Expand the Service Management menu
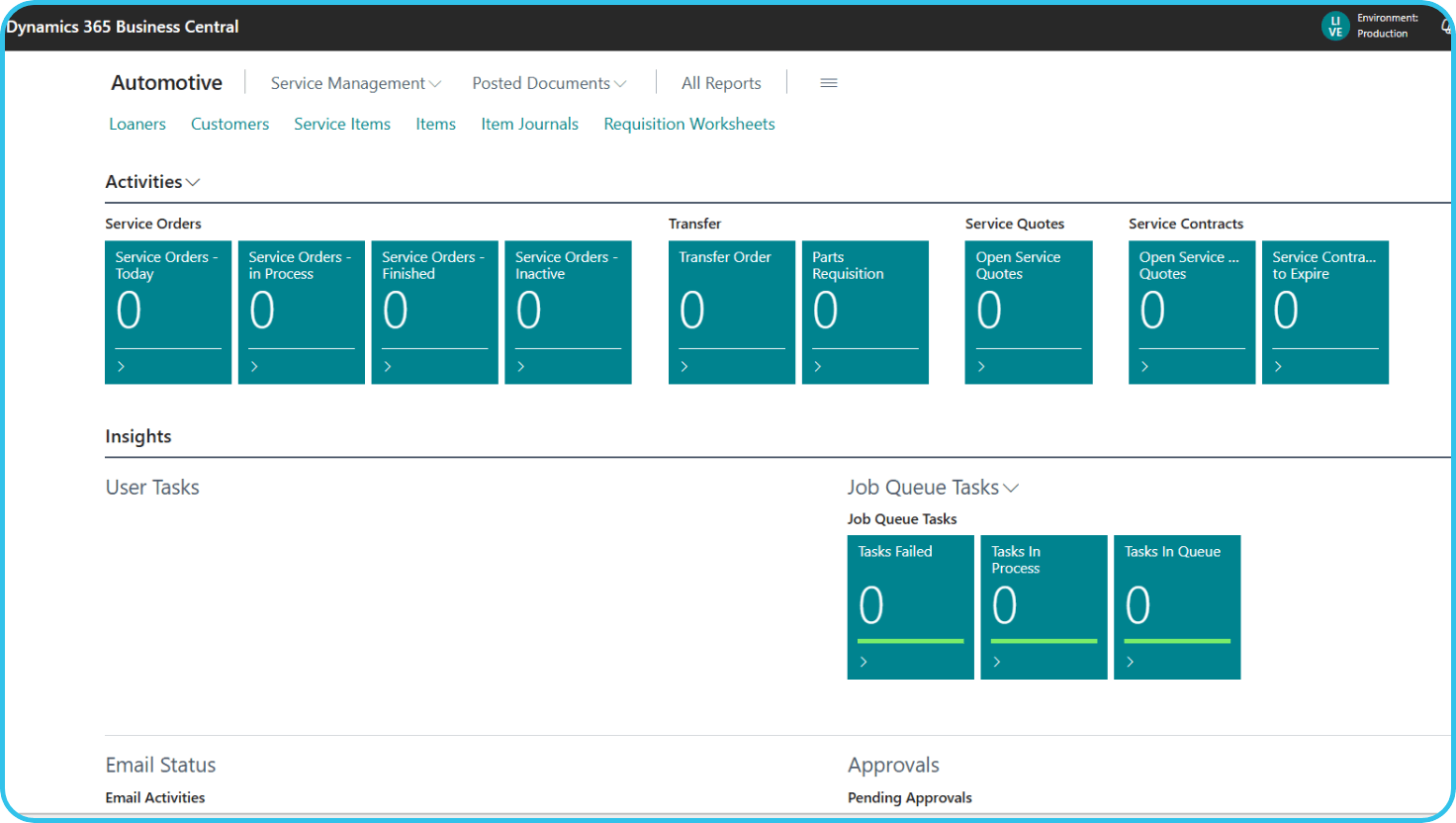Image resolution: width=1456 pixels, height=823 pixels. 356,83
